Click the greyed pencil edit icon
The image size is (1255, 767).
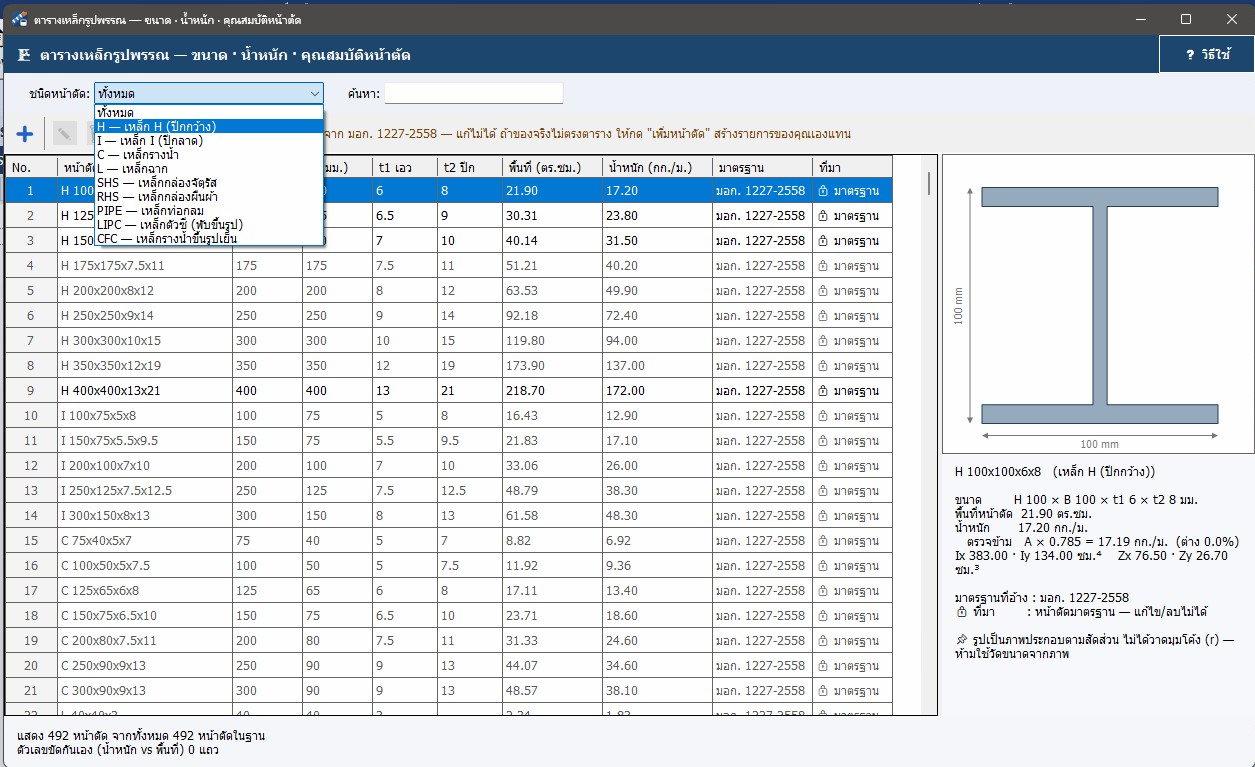point(64,134)
